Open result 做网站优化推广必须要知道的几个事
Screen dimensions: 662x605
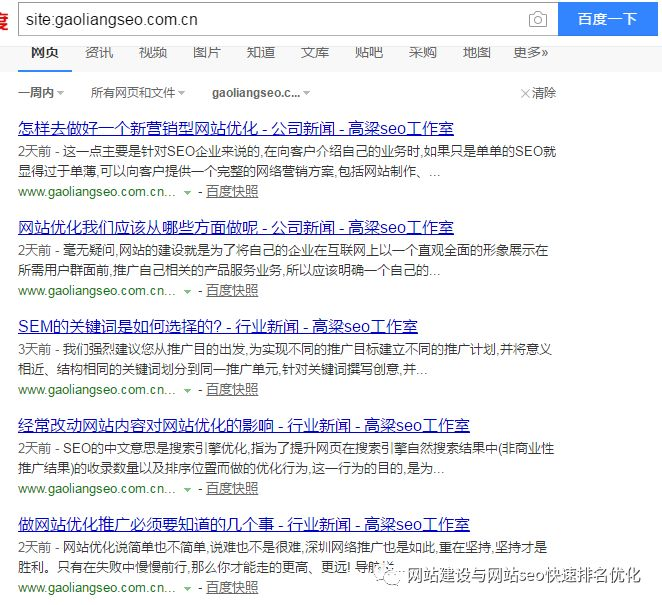[244, 524]
